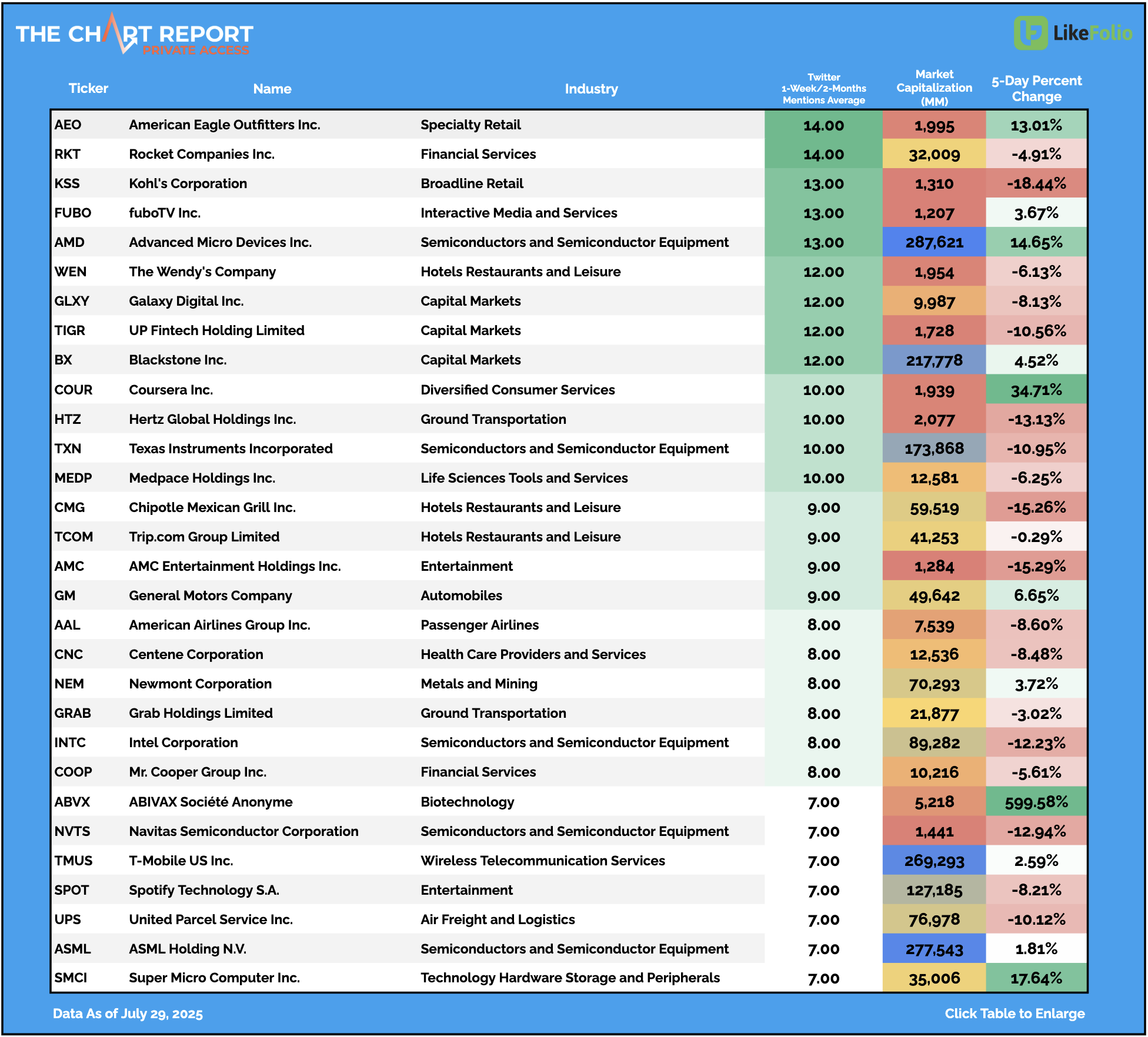Click Medpace Holdings Inc. name

pyautogui.click(x=202, y=478)
